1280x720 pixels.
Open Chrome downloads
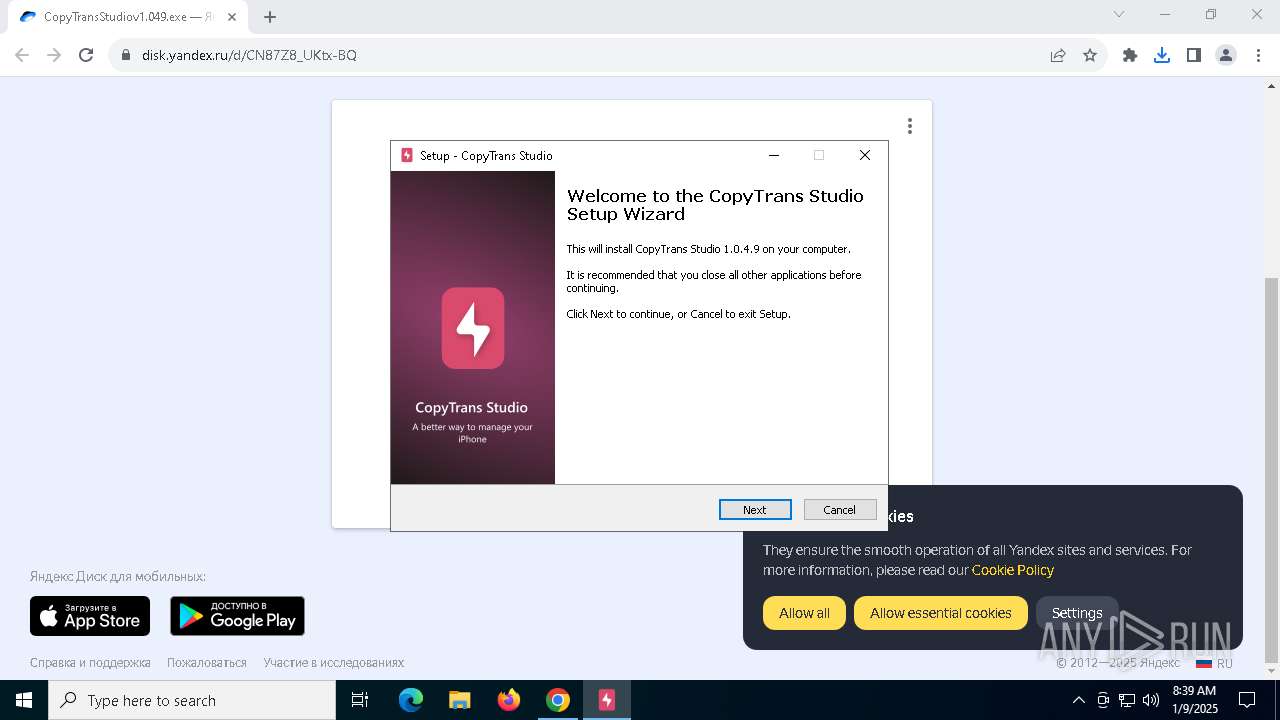[x=1162, y=55]
